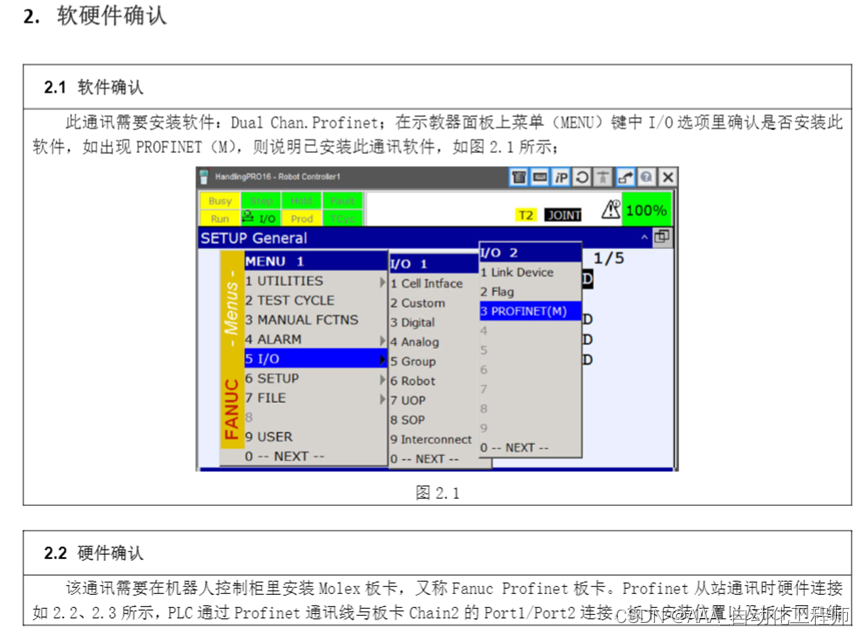Image resolution: width=865 pixels, height=635 pixels.
Task: Select 8 SOP in I/O 1 submenu
Action: (434, 420)
